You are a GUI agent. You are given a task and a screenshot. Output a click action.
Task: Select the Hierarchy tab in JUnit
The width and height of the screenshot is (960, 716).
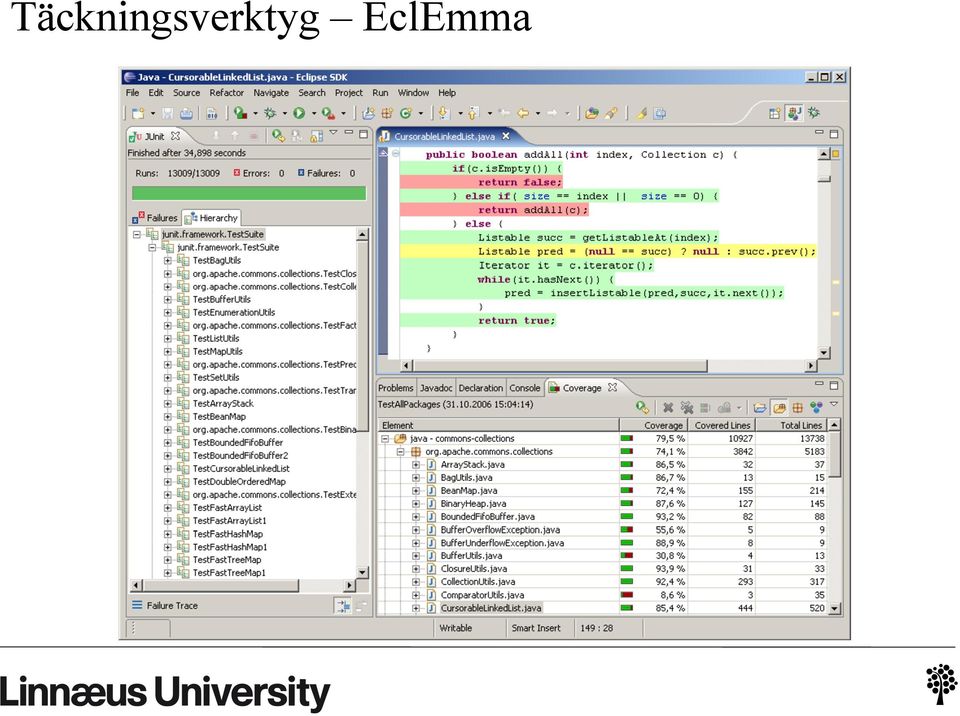pos(212,218)
